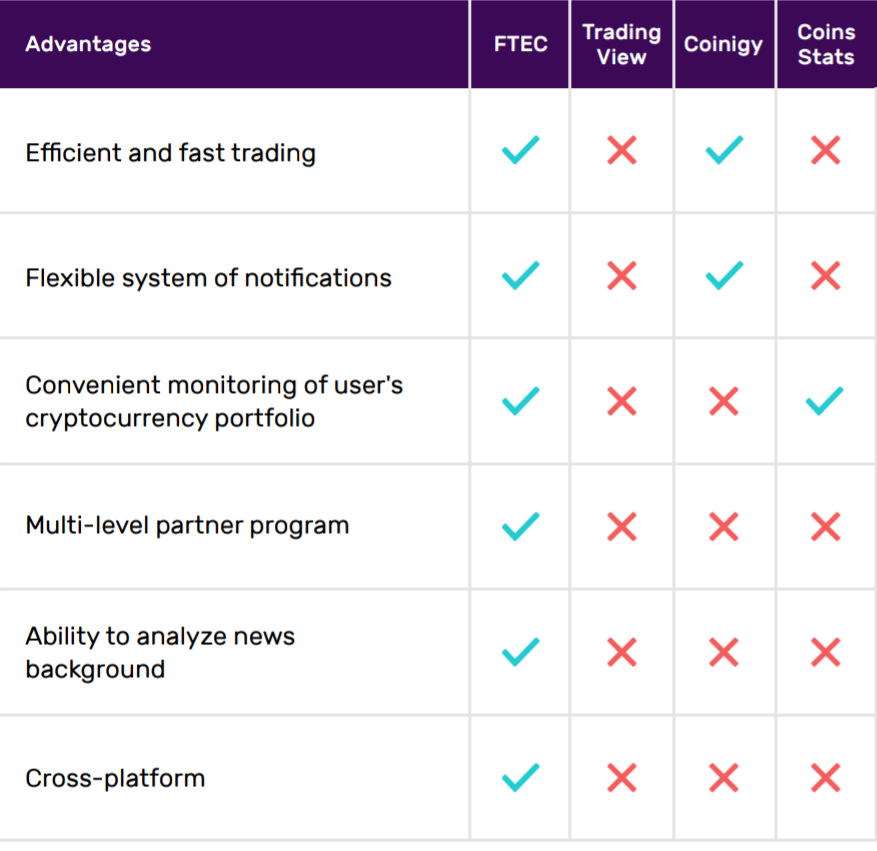Screen dimensions: 877x851
Task: Click Trading View cross for news background analysis
Action: (621, 652)
